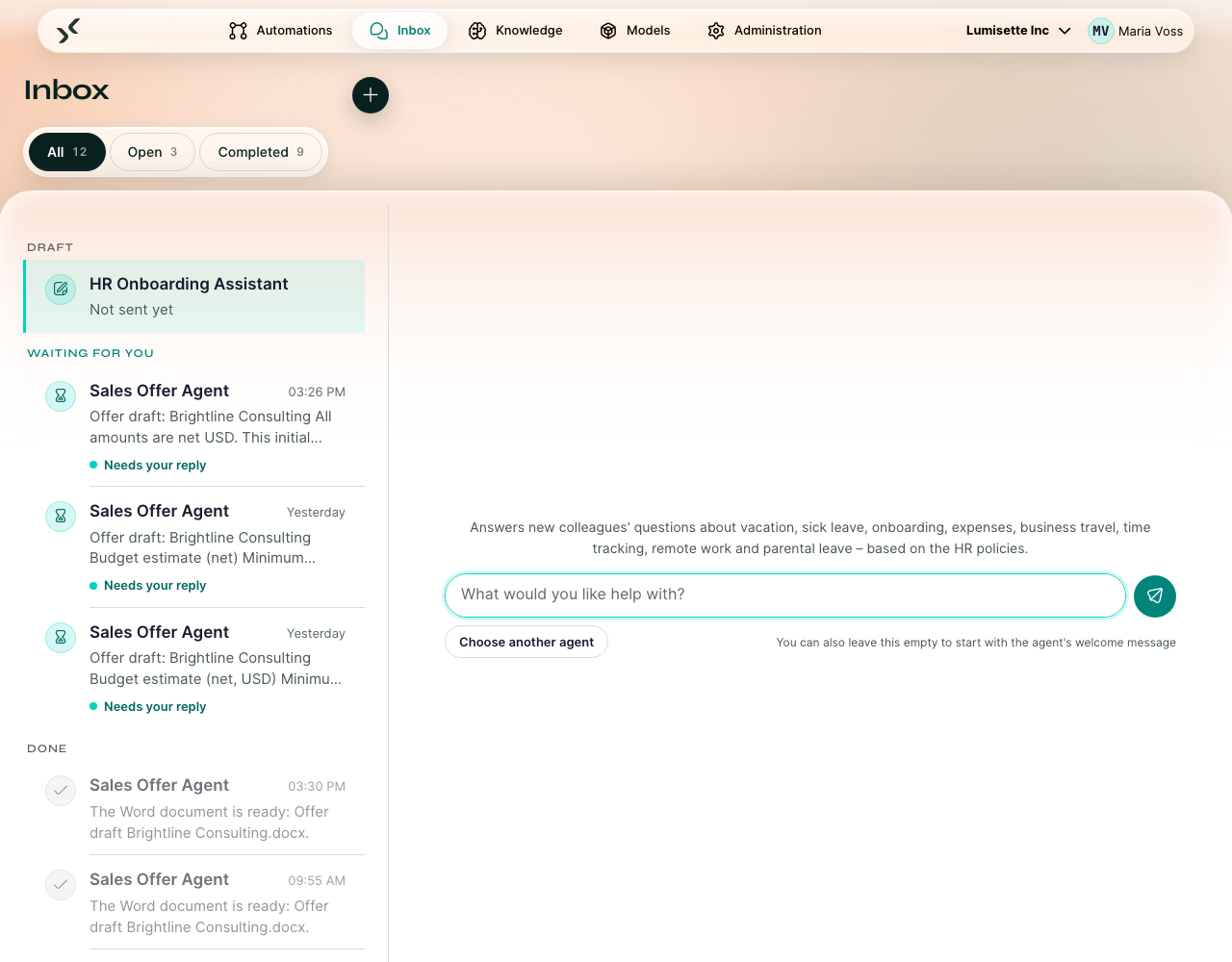The height and width of the screenshot is (962, 1232).
Task: Click the Automations workflow icon
Action: [x=238, y=31]
